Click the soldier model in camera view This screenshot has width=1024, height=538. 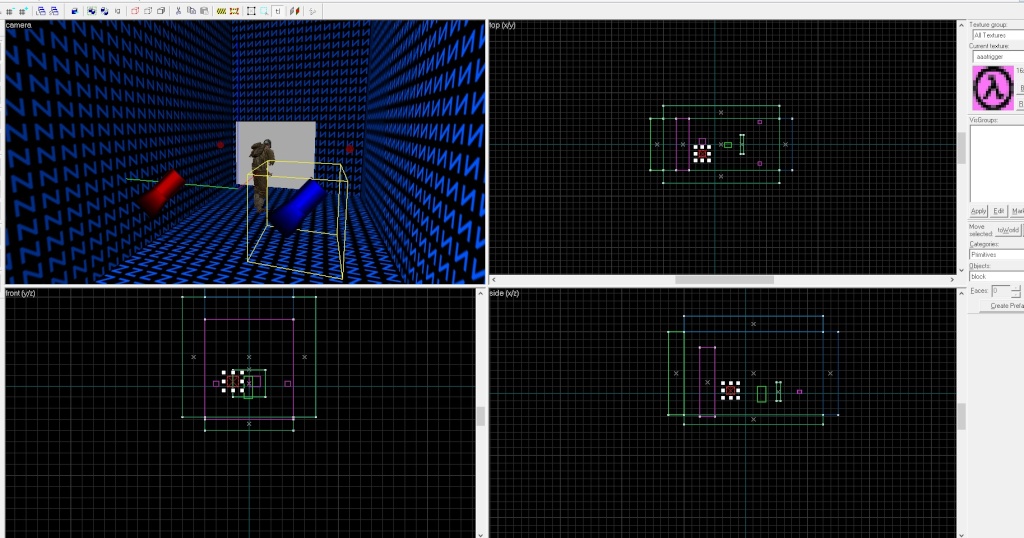pyautogui.click(x=263, y=175)
